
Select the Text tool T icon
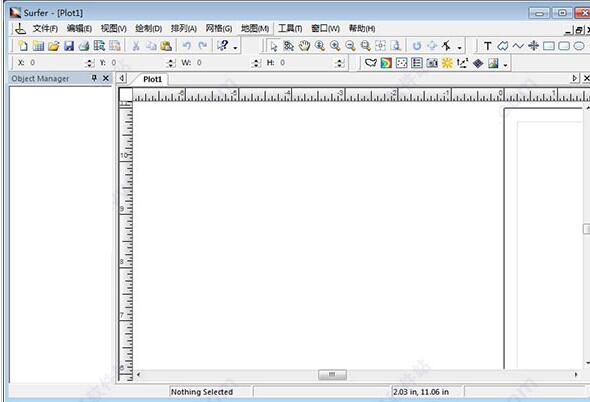(x=488, y=46)
